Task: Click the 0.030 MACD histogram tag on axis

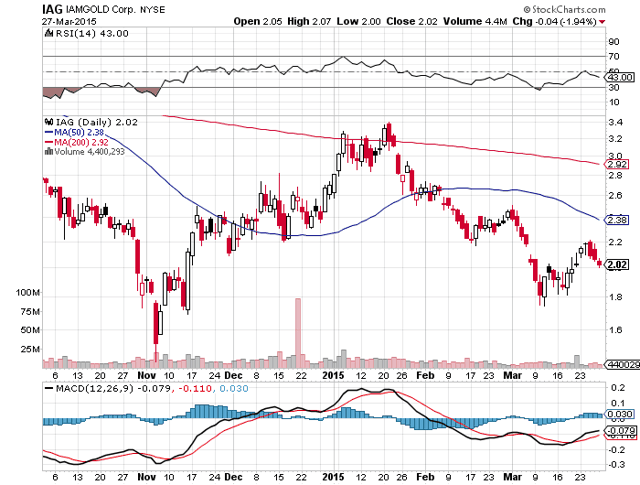Action: 620,414
